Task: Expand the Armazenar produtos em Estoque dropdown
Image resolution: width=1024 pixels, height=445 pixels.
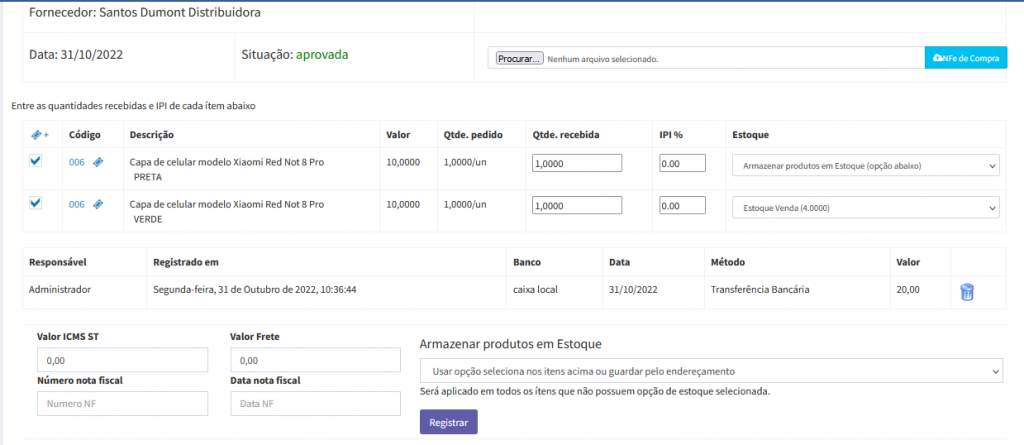Action: point(710,371)
